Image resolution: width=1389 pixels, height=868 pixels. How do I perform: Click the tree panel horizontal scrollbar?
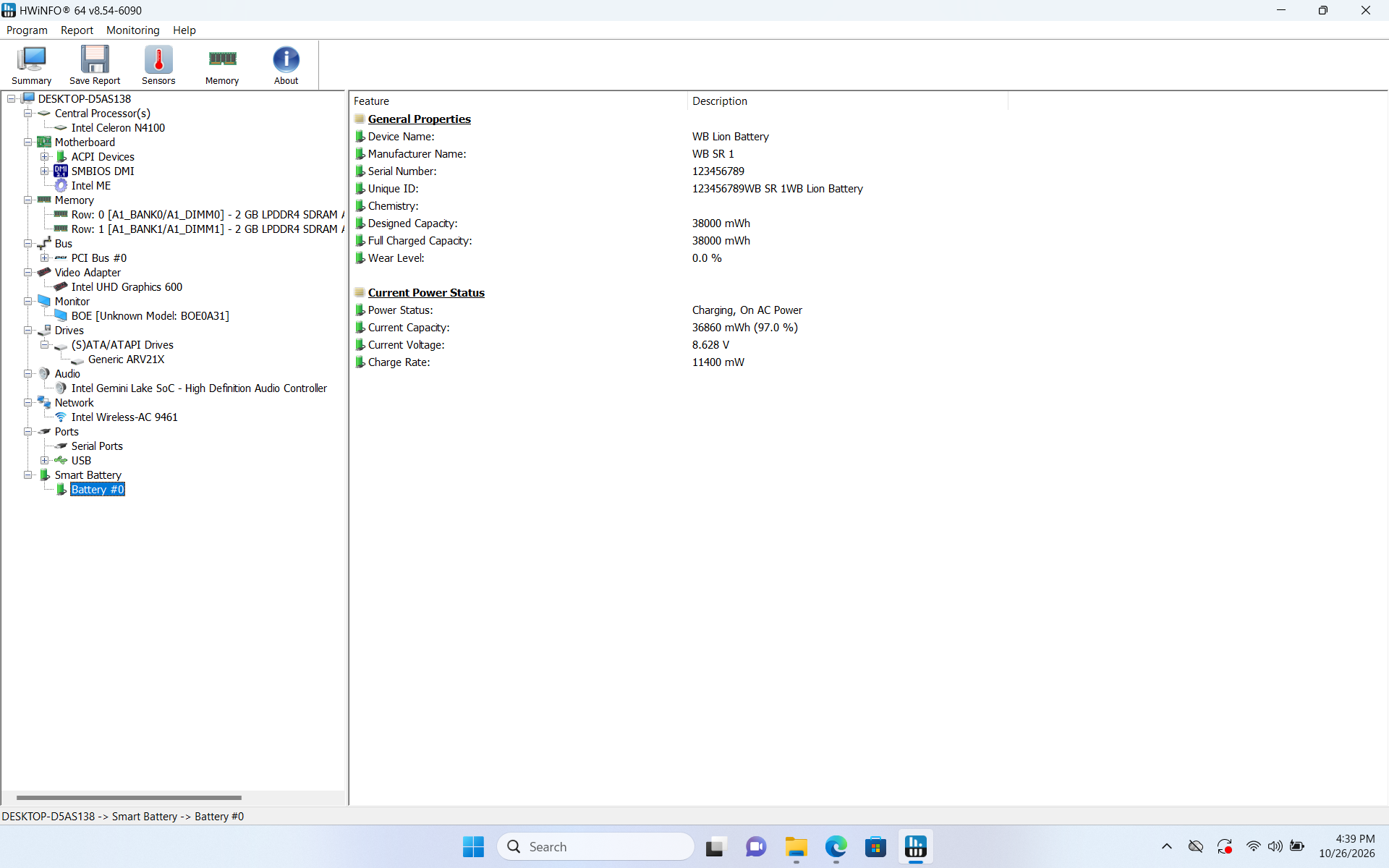click(x=129, y=798)
